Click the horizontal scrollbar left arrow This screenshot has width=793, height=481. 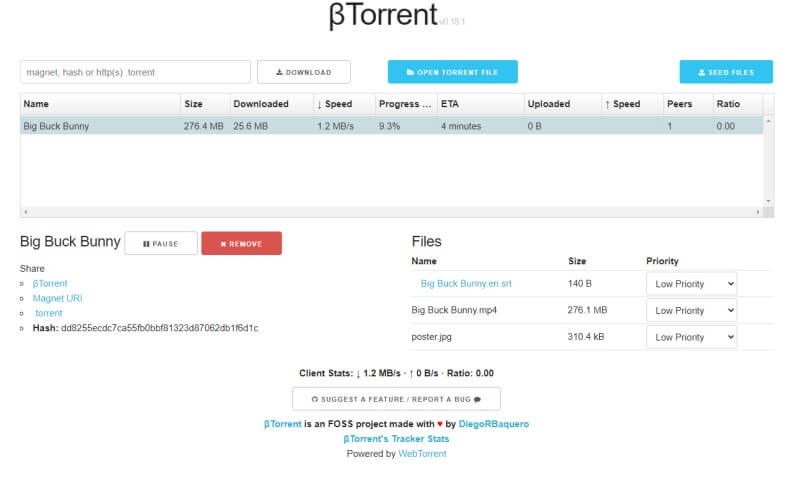[x=25, y=212]
